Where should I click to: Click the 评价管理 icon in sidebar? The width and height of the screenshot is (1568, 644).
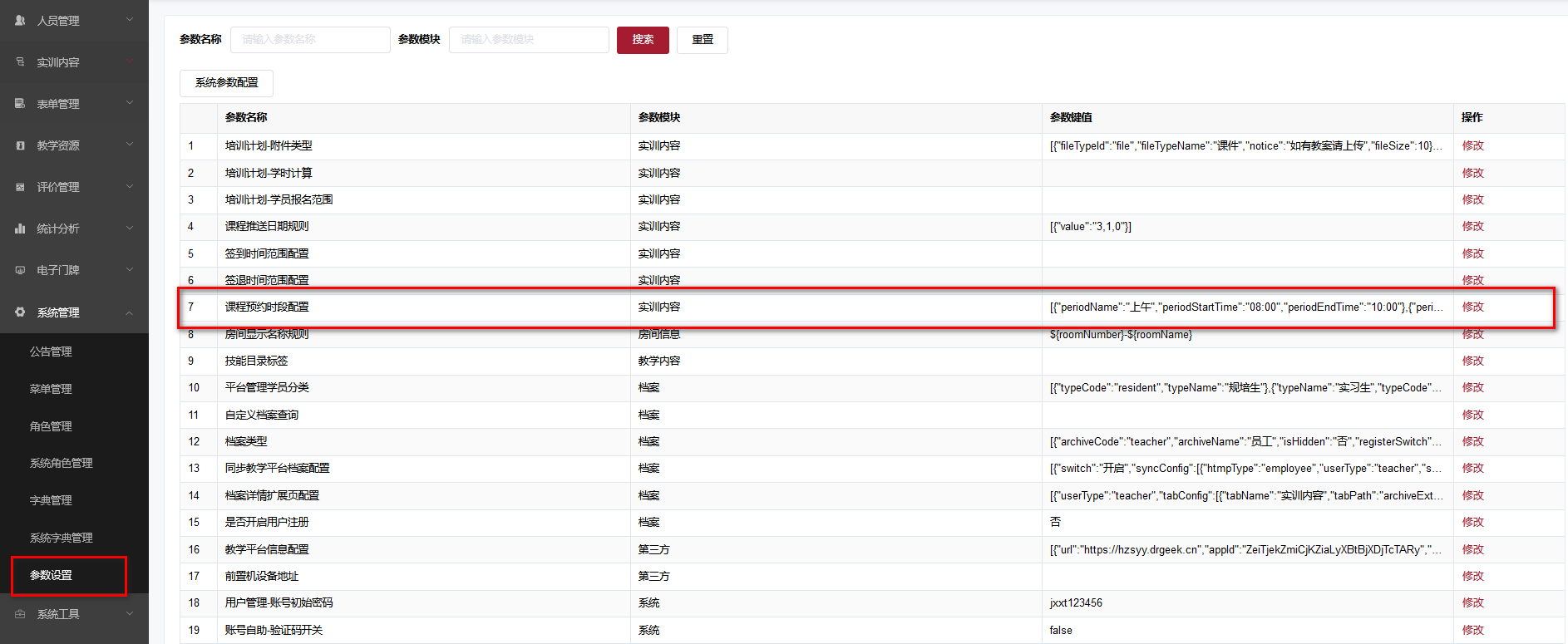click(x=20, y=186)
